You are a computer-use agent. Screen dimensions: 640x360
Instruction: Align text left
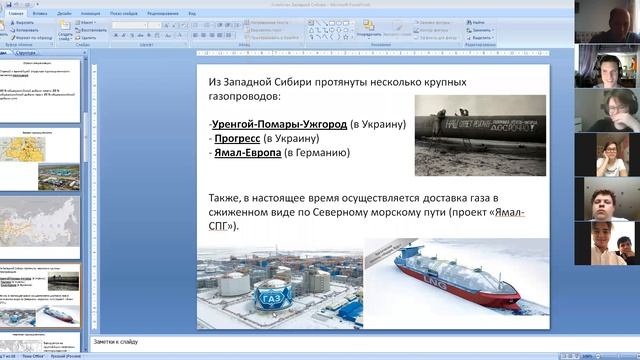tap(196, 36)
